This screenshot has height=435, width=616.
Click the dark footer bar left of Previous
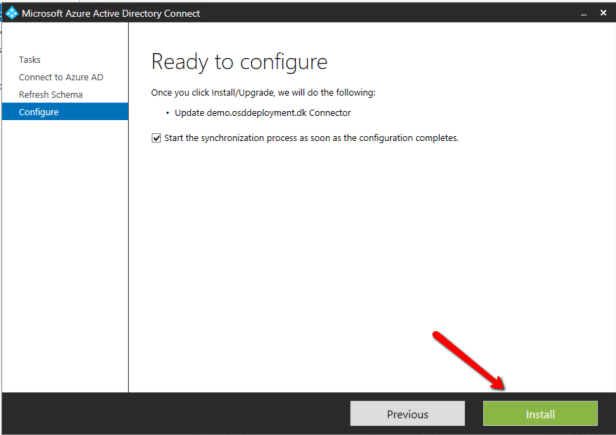click(x=170, y=414)
